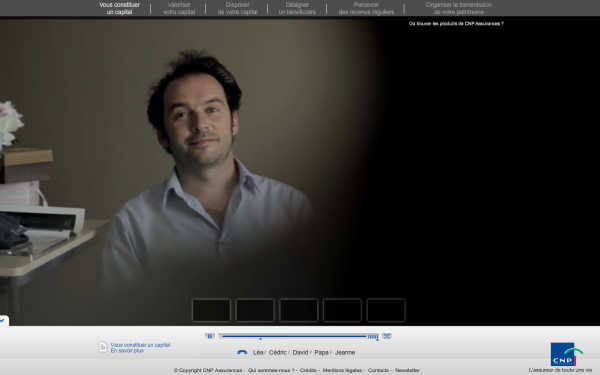
Task: Open 'Organiser la transmission de votre patrimoine'
Action: pyautogui.click(x=459, y=8)
